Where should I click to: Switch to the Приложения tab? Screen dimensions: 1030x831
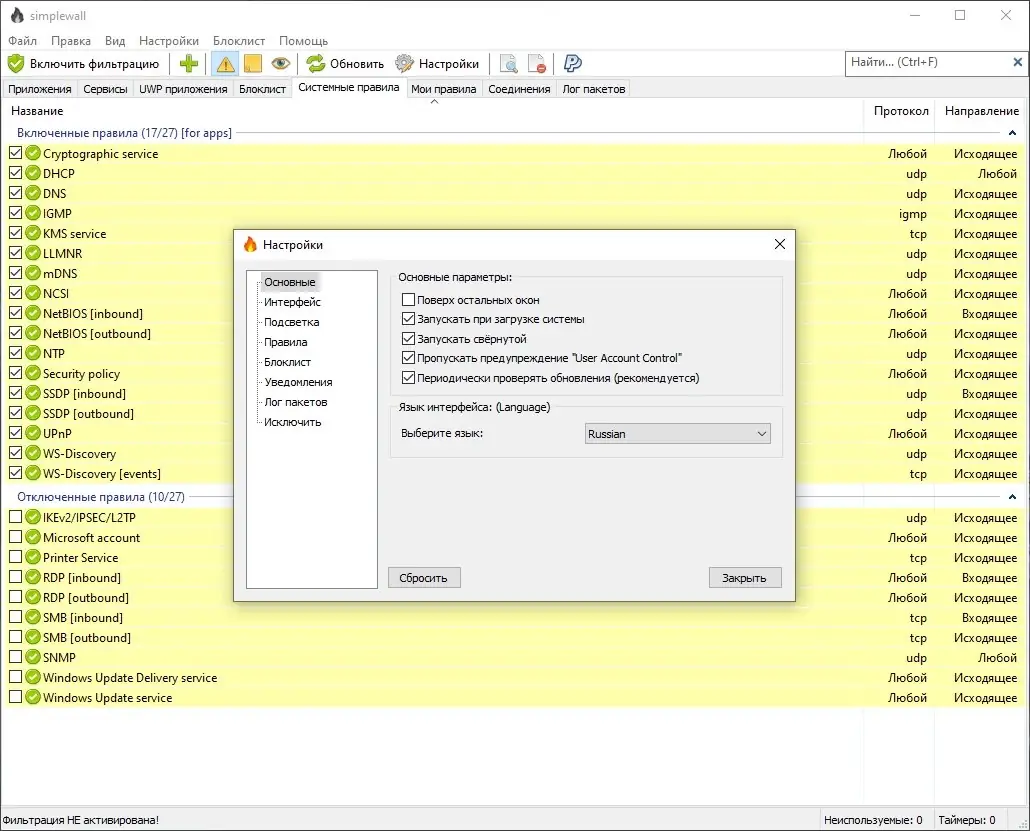(x=39, y=89)
